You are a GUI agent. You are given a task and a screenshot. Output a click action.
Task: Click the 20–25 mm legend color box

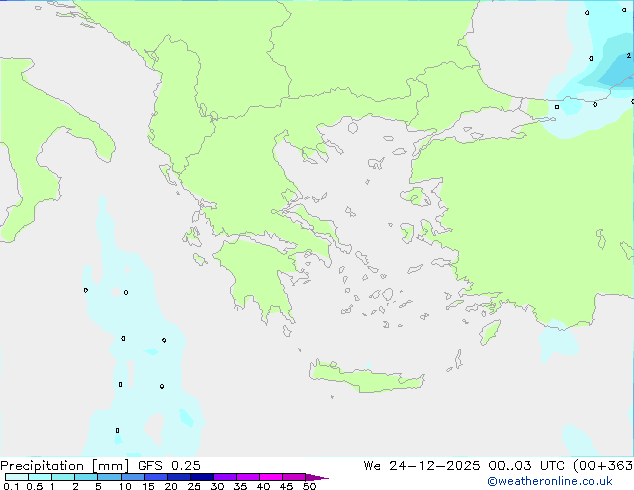179,477
